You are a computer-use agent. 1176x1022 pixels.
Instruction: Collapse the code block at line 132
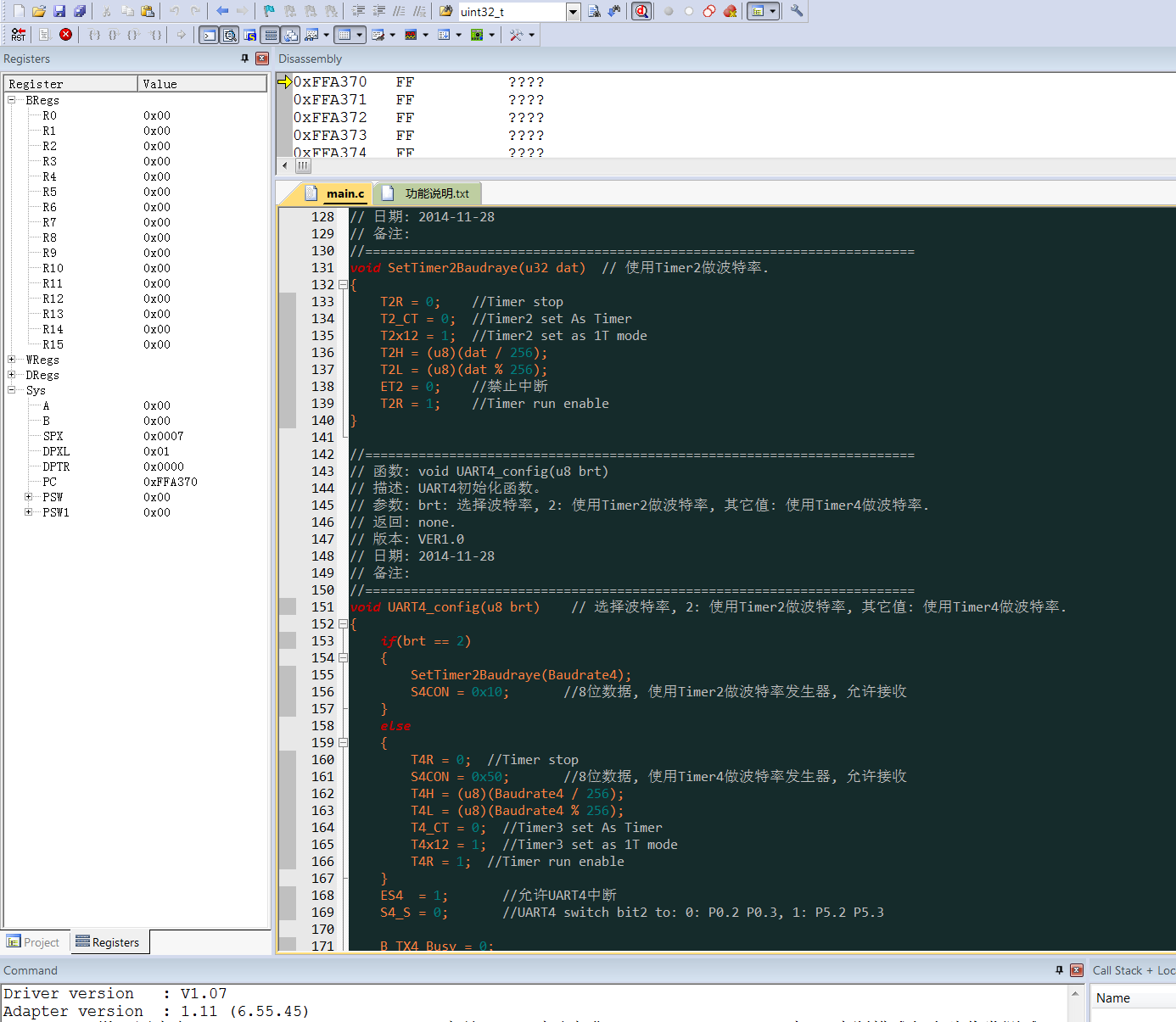click(x=343, y=285)
